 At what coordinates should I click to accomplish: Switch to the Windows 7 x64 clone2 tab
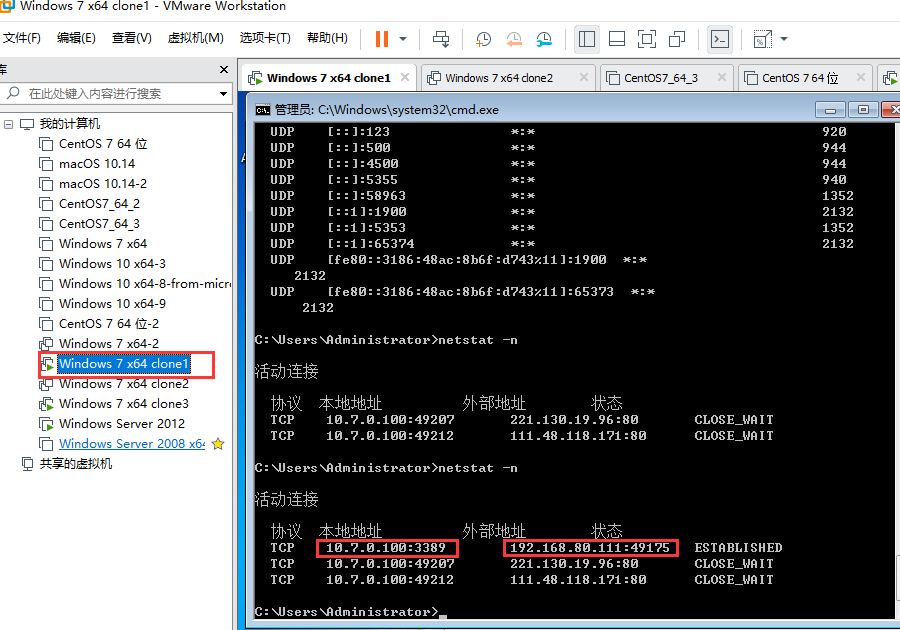507,78
